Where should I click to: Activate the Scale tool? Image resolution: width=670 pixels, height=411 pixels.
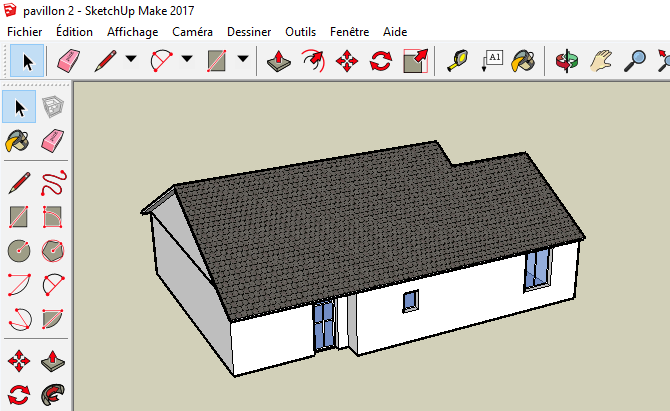point(415,62)
